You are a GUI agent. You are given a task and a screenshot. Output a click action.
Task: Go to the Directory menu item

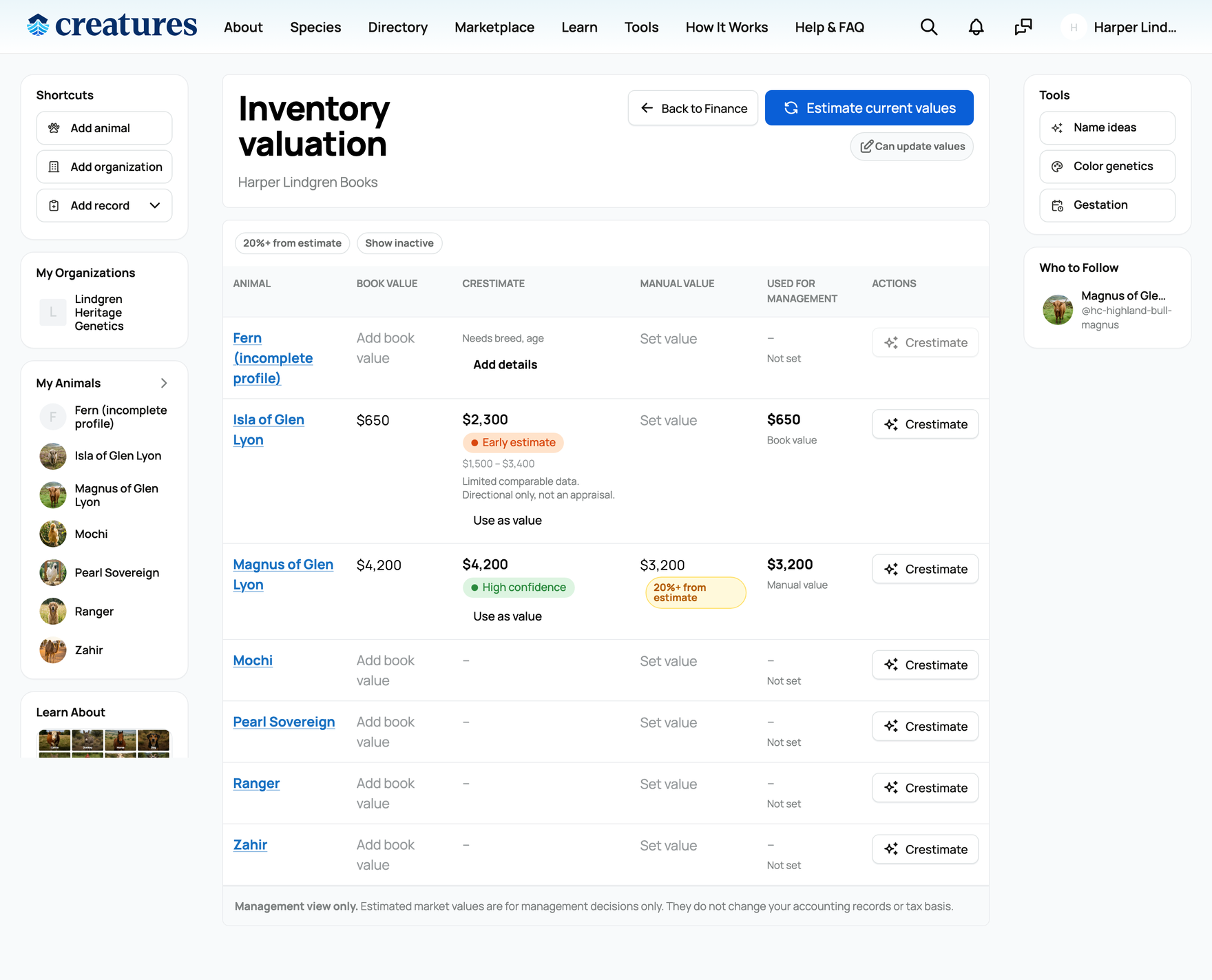[x=398, y=27]
